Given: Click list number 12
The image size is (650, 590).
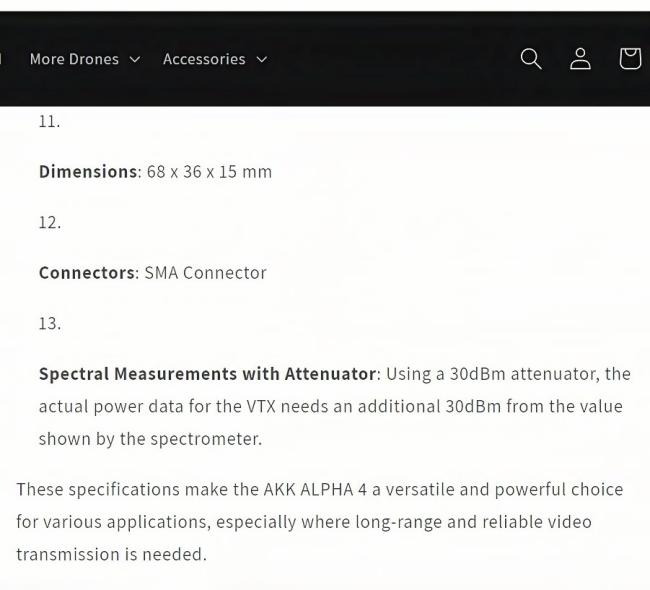Looking at the screenshot, I should tap(49, 222).
